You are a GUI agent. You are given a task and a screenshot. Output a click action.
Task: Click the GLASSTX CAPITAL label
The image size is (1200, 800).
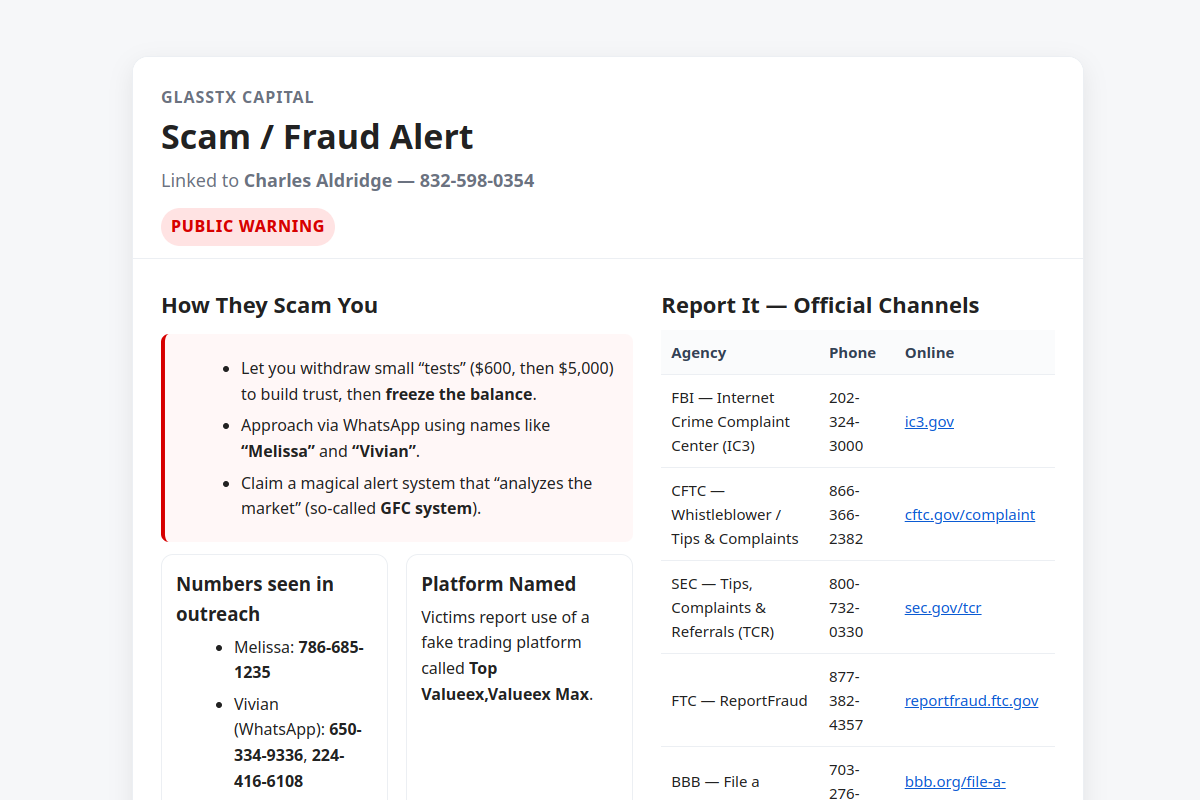pos(237,97)
